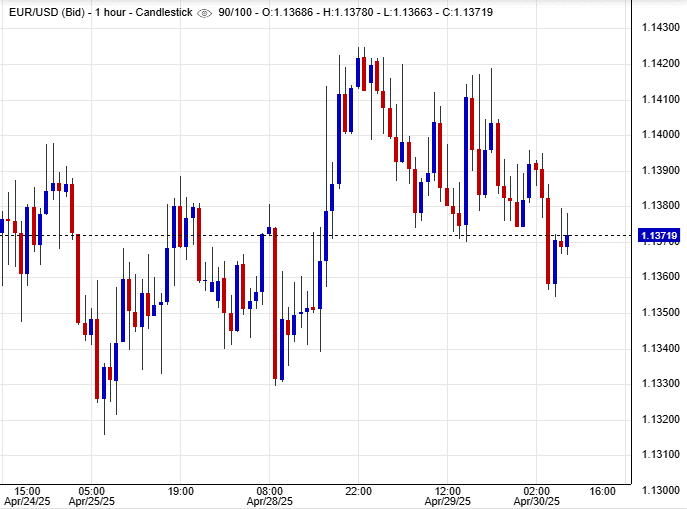Click the highlighted 1.13719 current price tag
Screen dimensions: 687x509
pos(660,237)
